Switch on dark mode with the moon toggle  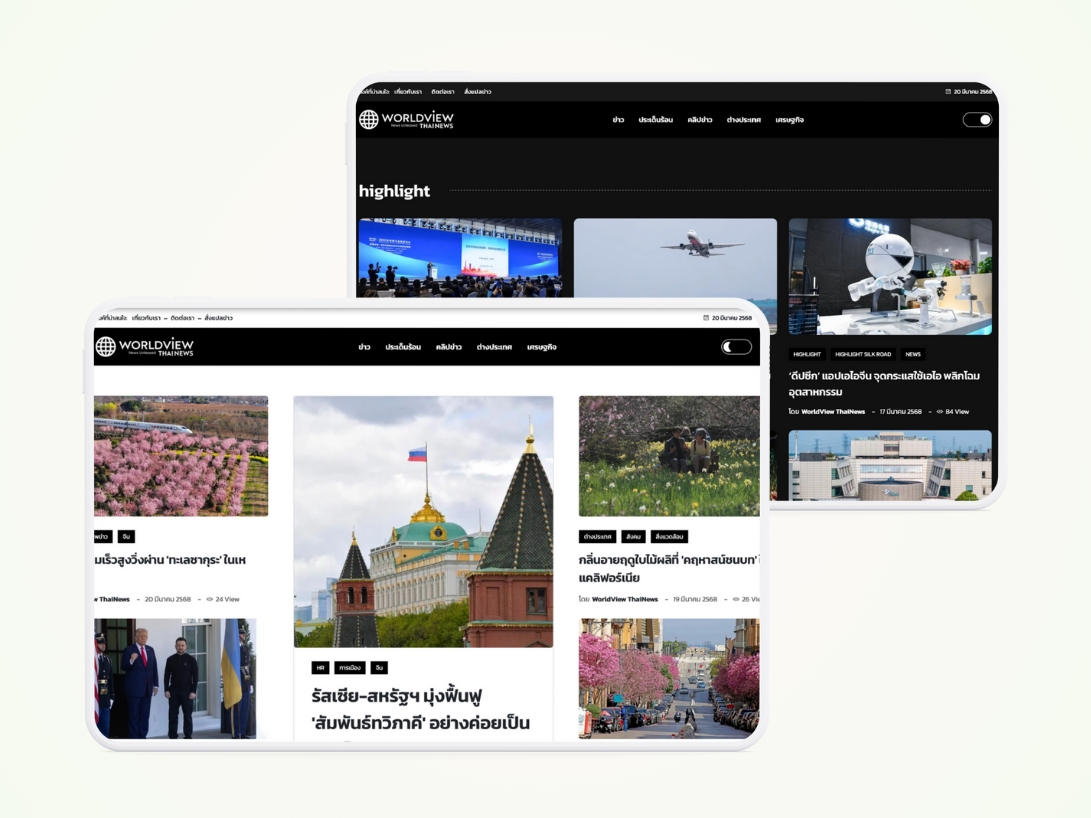[736, 346]
